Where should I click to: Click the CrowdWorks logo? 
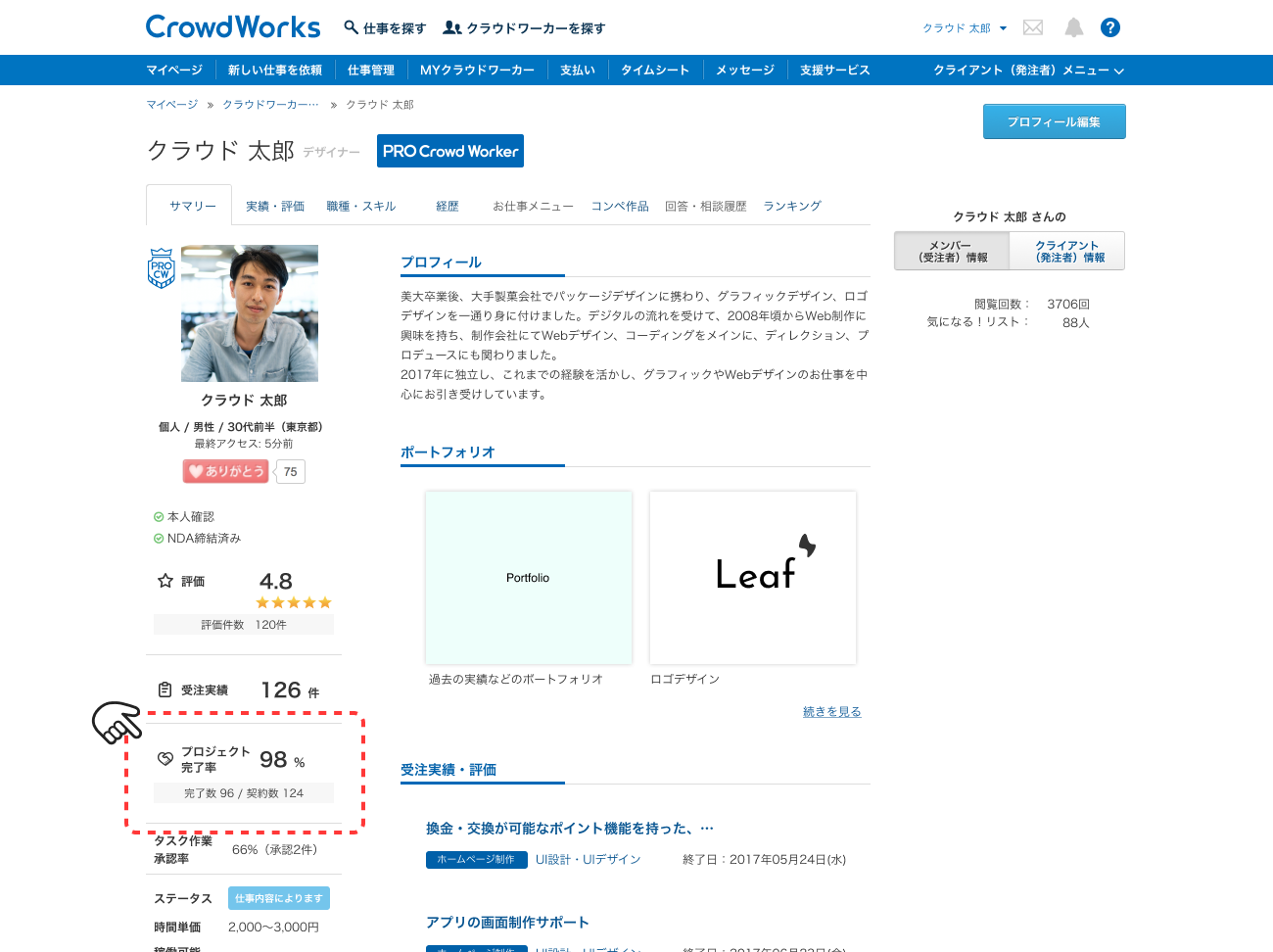(x=233, y=27)
